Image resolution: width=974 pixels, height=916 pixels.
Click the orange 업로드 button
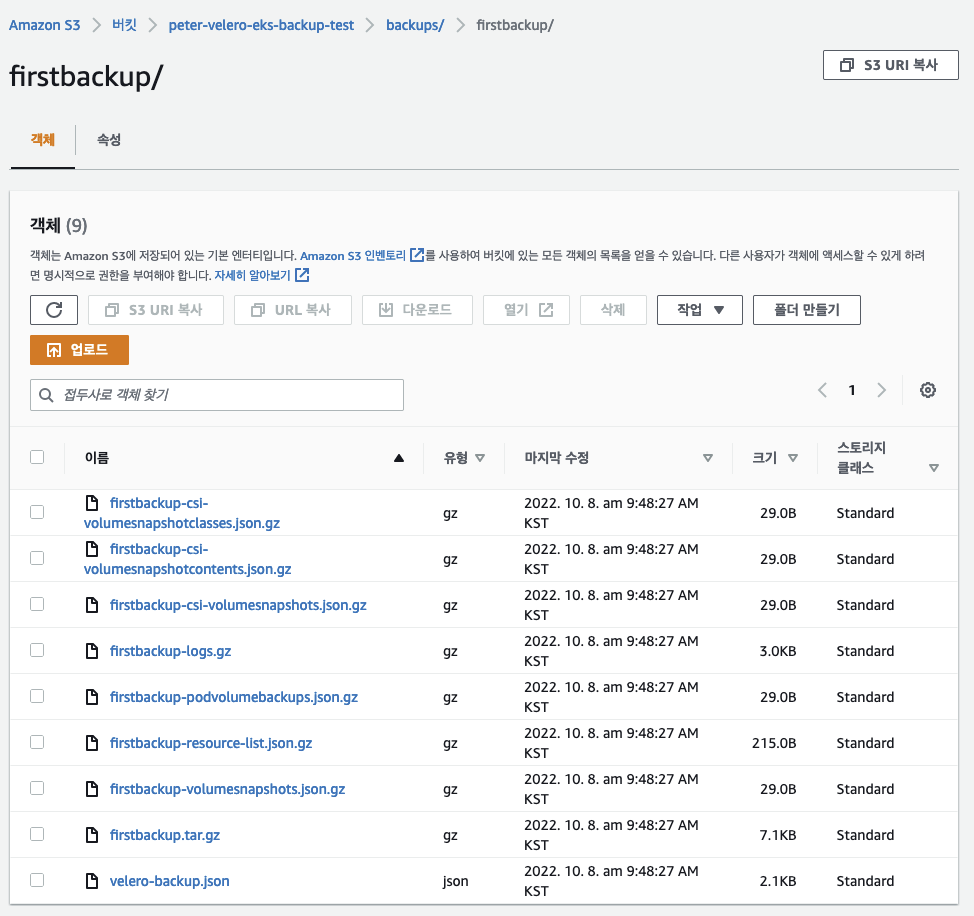coord(80,350)
